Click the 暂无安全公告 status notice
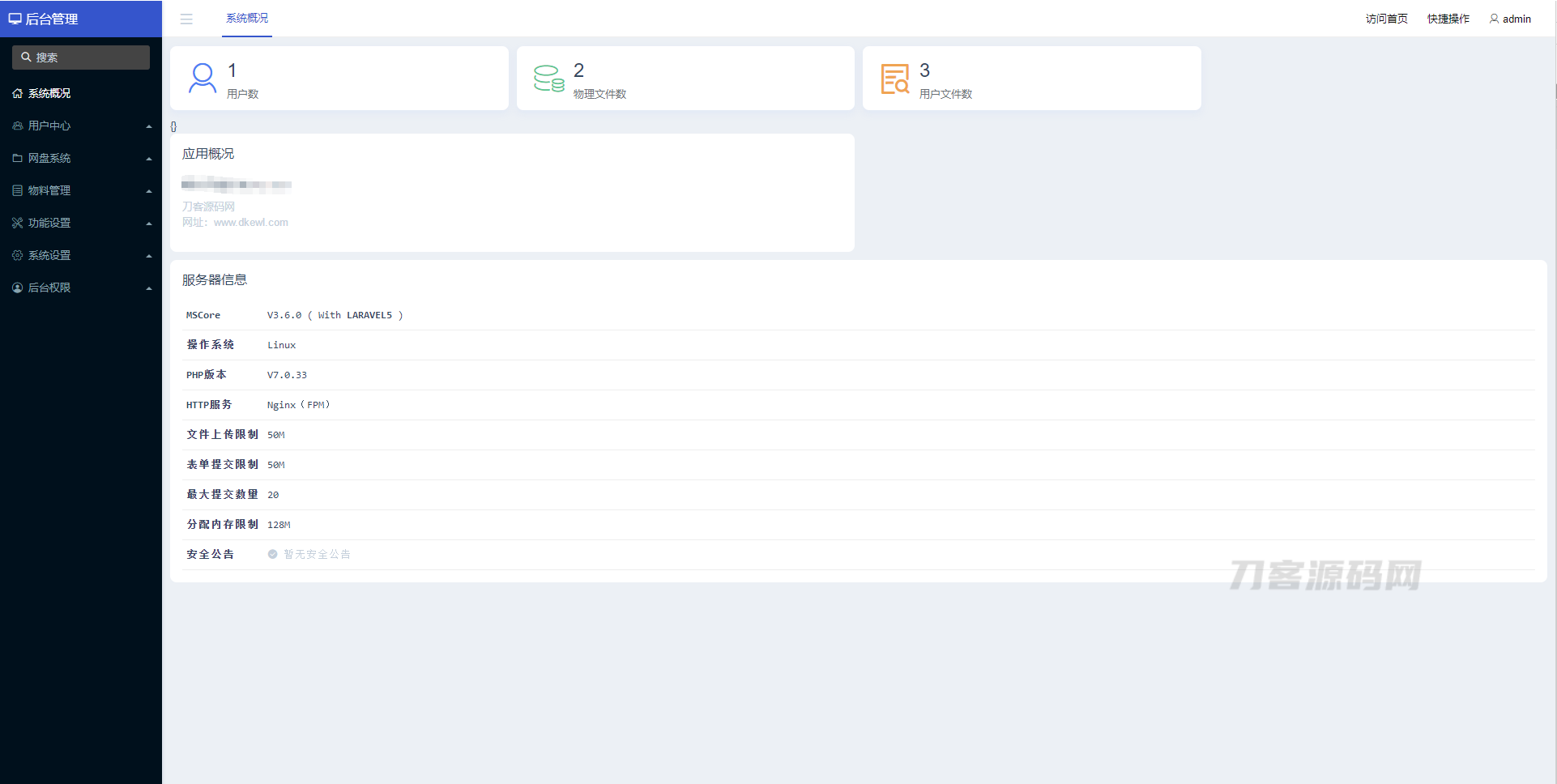 (x=316, y=555)
